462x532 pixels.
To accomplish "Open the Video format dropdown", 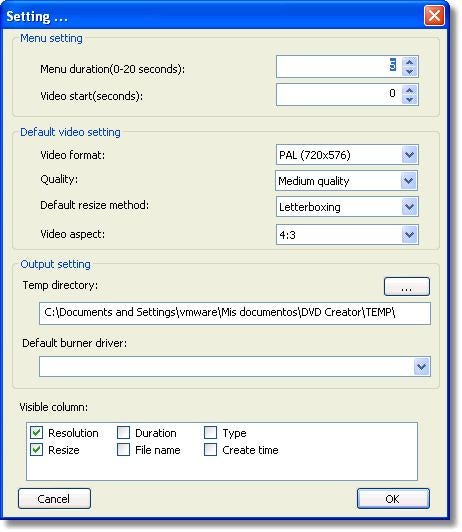I will click(409, 155).
